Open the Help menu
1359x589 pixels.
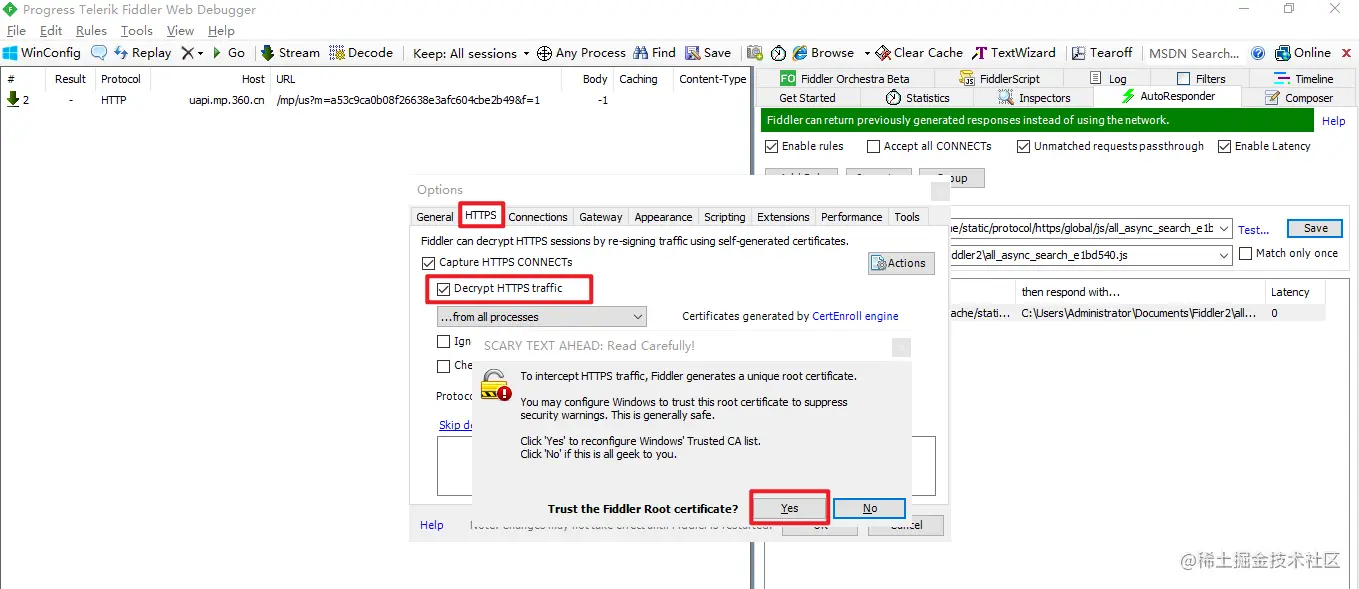pyautogui.click(x=221, y=31)
